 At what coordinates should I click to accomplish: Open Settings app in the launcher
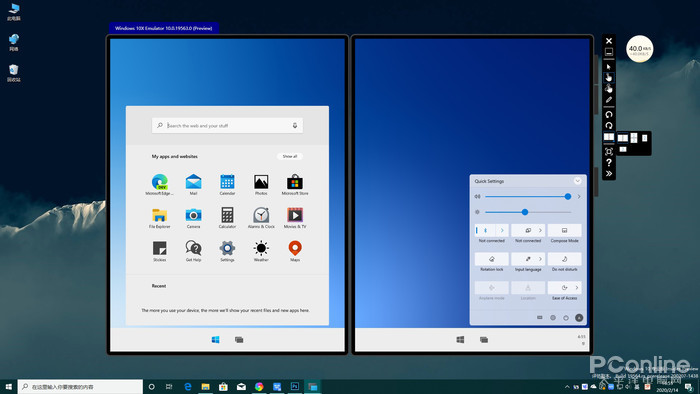coord(227,251)
